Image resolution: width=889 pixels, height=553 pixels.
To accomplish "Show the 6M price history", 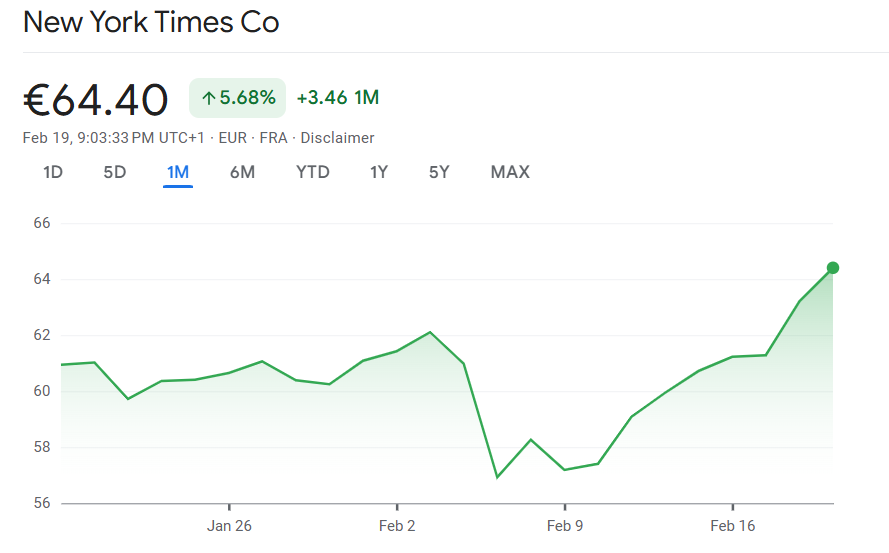I will pyautogui.click(x=242, y=172).
